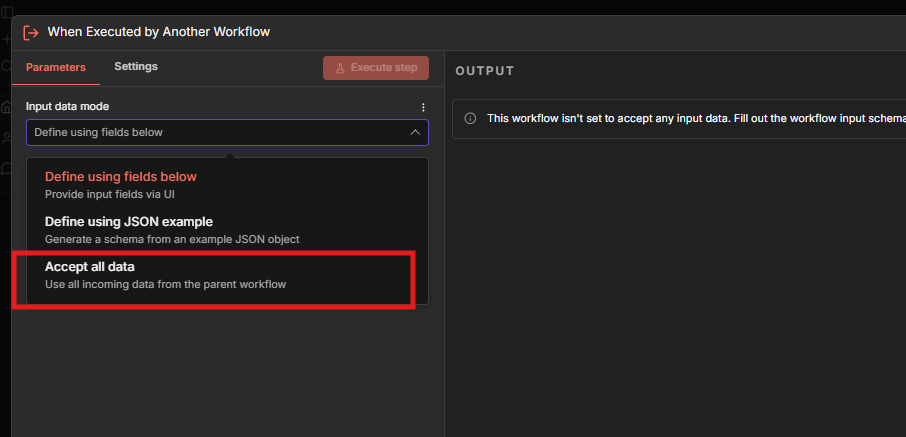Switch to the Settings tab
906x437 pixels.
tap(135, 67)
